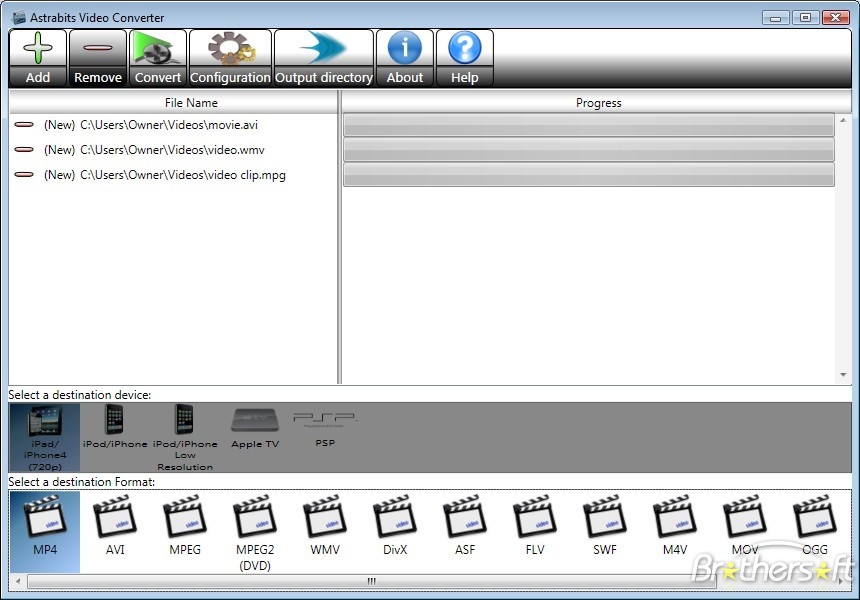This screenshot has width=860, height=600.
Task: Choose WMV destination format
Action: (325, 525)
